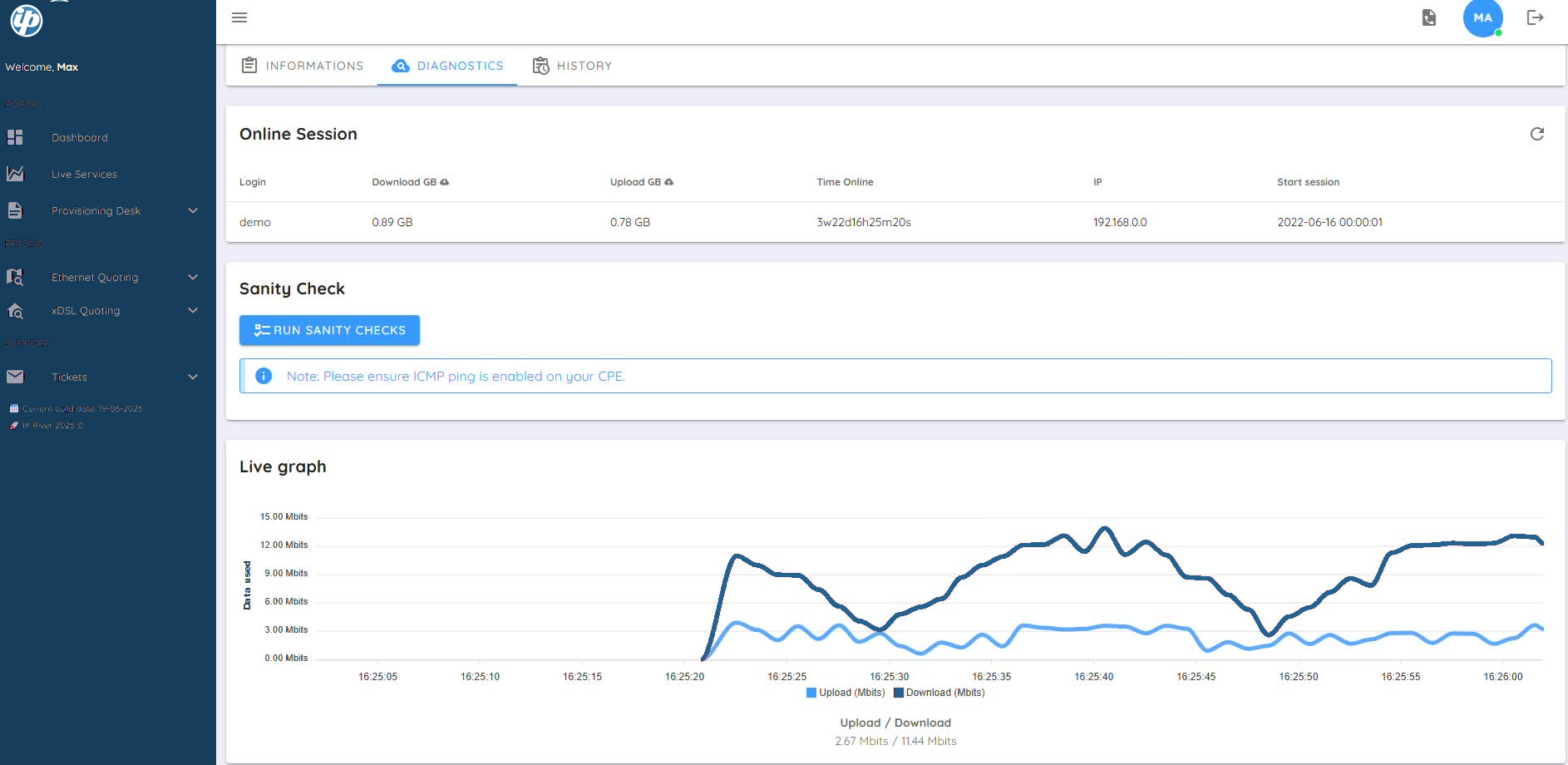Click the IP column header
Viewport: 1568px width, 765px height.
1097,182
